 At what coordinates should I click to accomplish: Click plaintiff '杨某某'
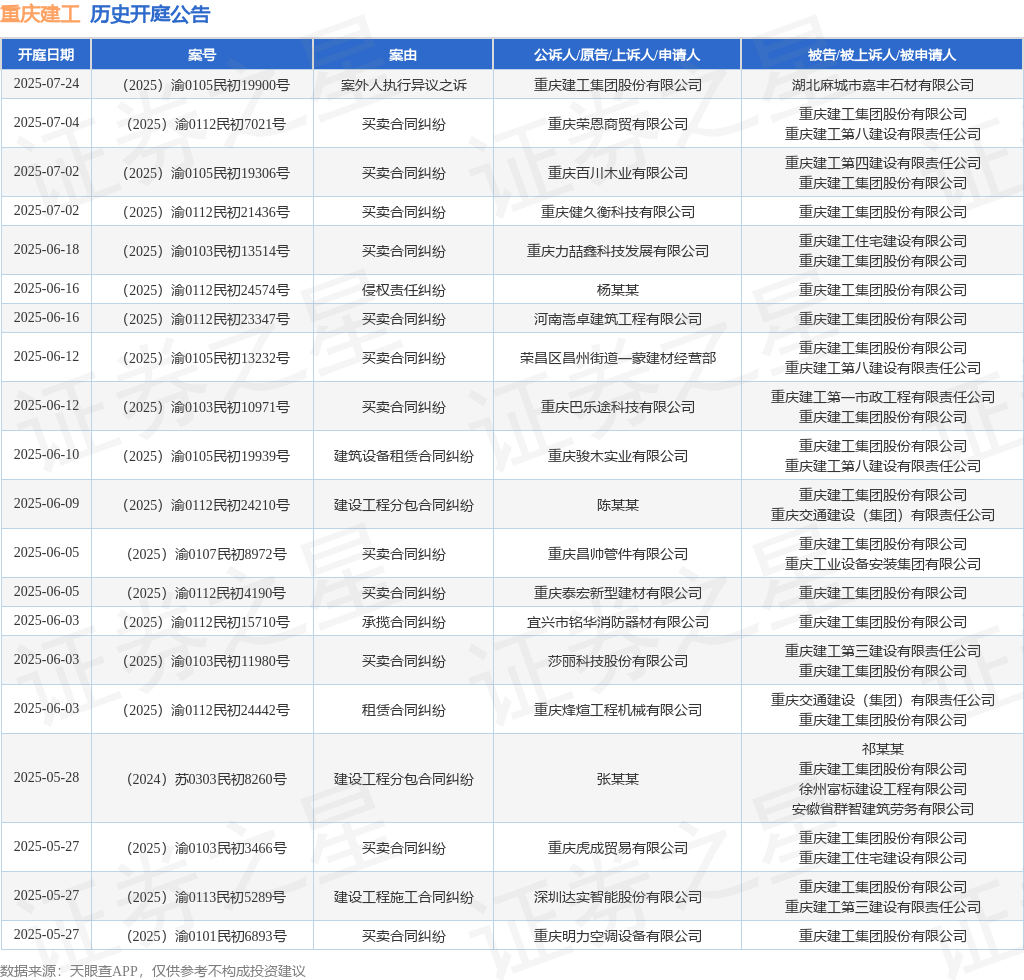[617, 290]
